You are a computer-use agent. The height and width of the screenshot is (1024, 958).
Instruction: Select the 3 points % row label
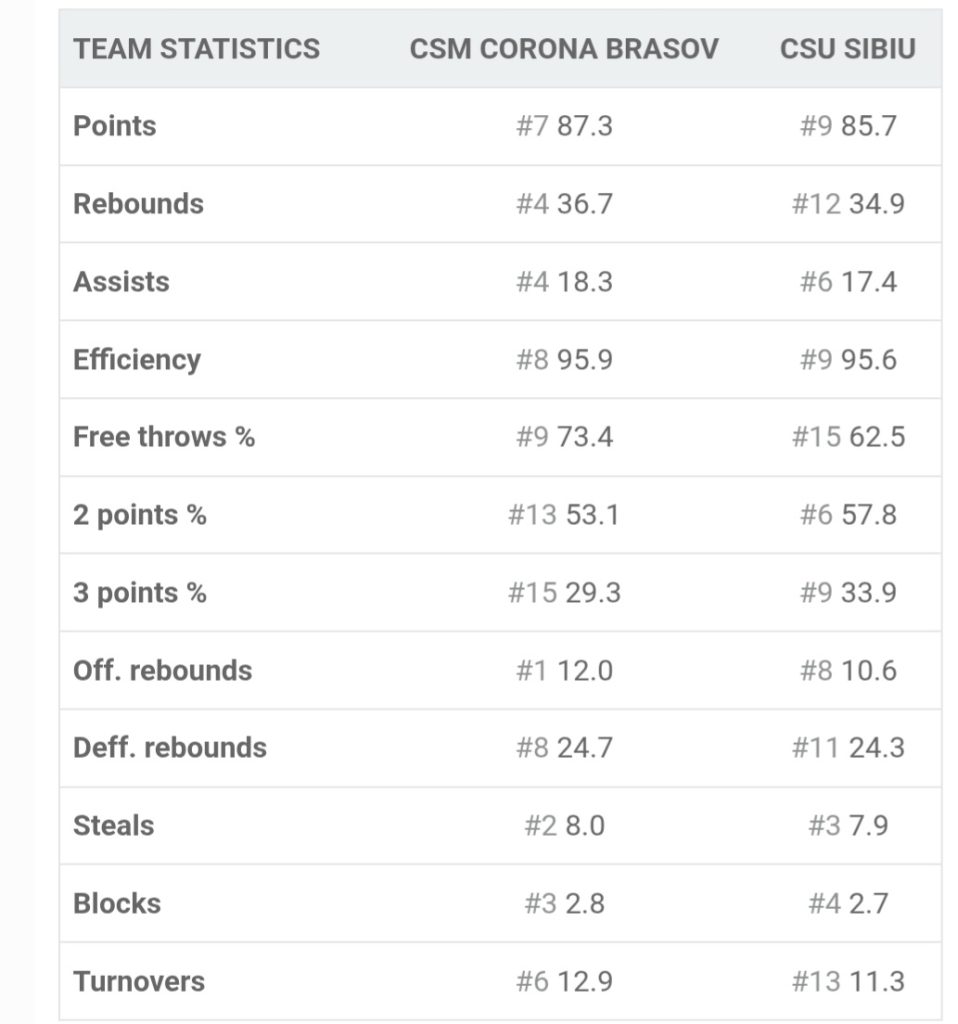(140, 593)
